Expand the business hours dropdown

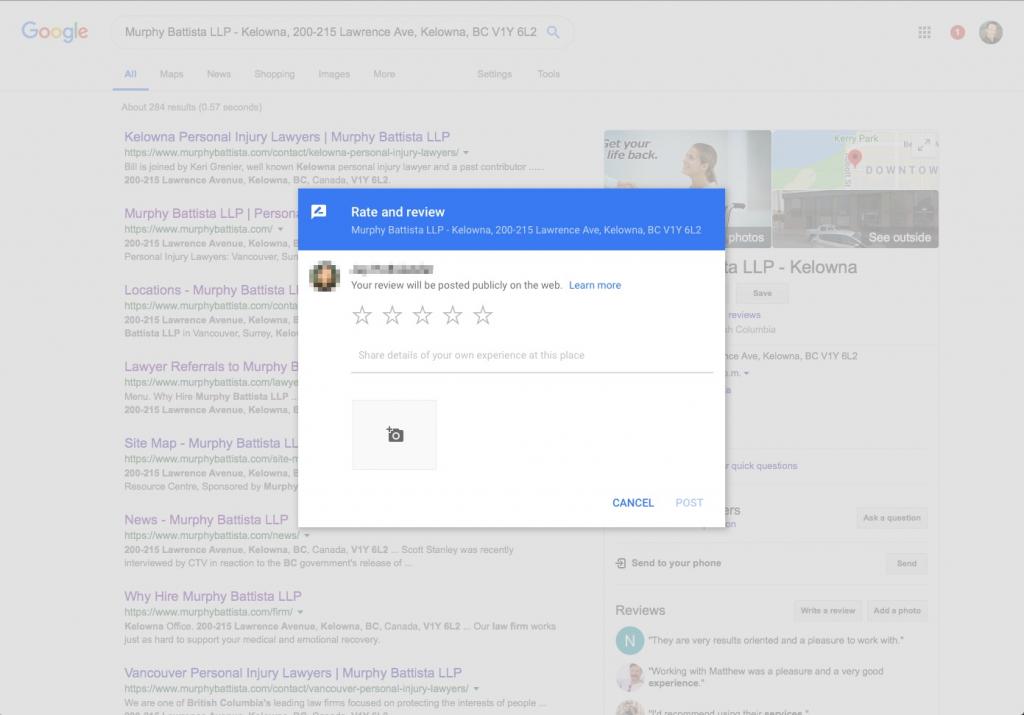(x=746, y=373)
